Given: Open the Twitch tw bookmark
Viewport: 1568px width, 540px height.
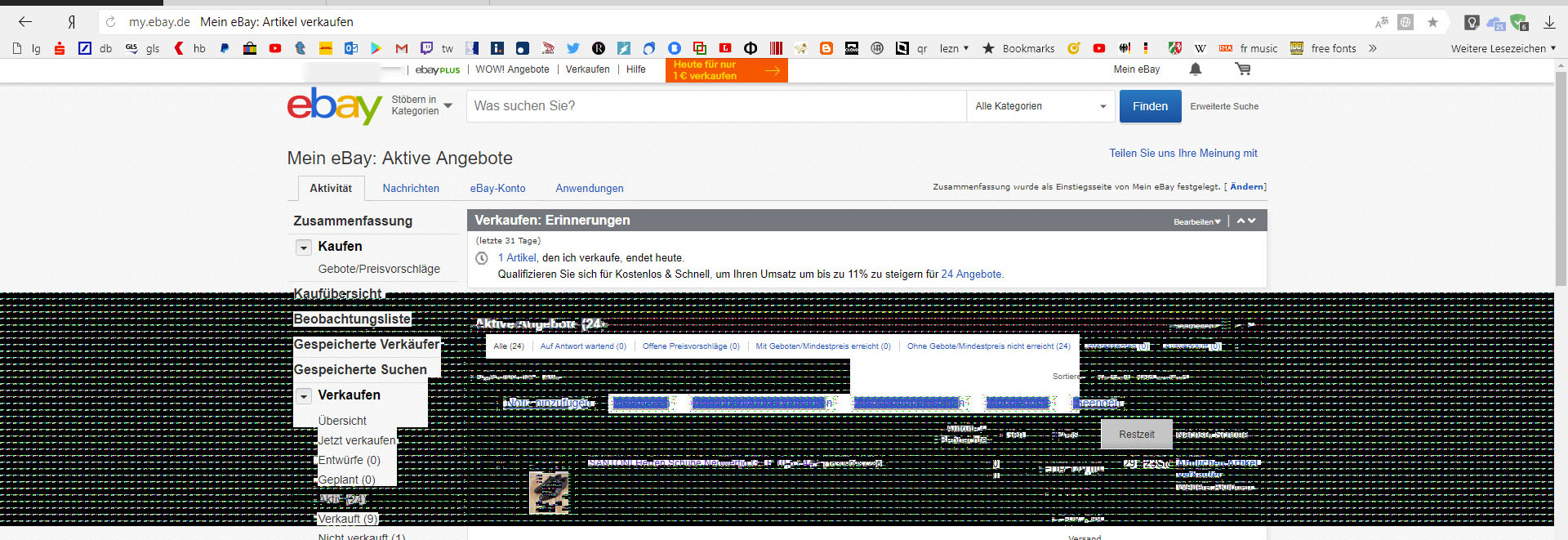Looking at the screenshot, I should 437,48.
